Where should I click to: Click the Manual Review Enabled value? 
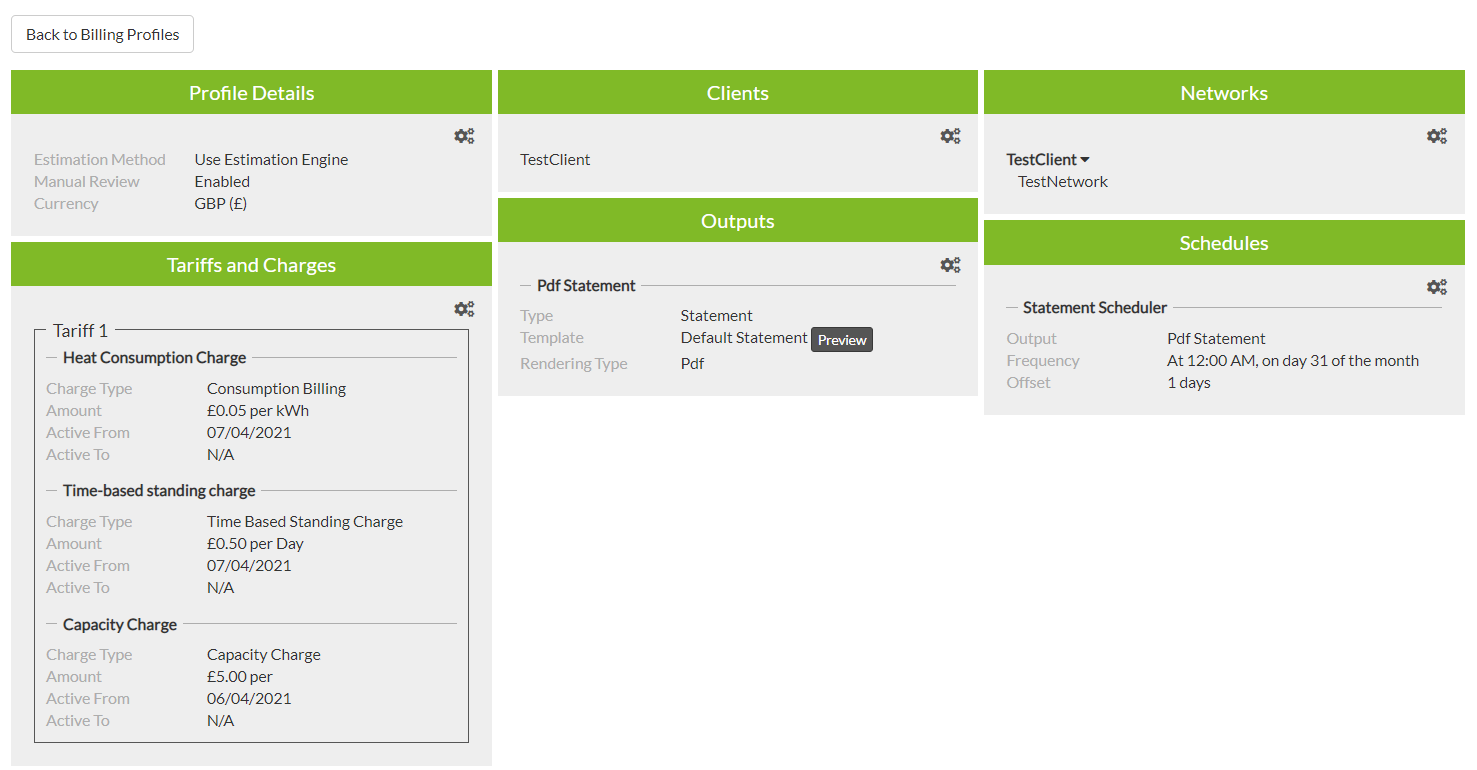tap(222, 181)
